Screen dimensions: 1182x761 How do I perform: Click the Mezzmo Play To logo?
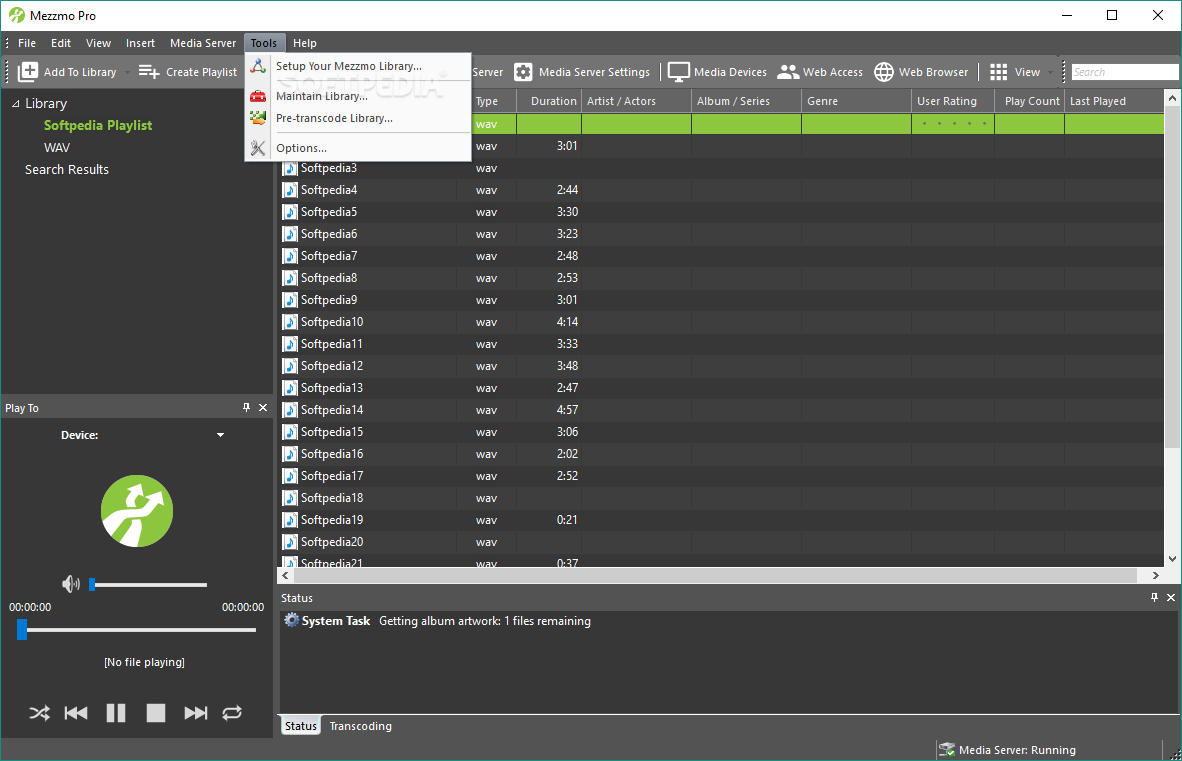[x=137, y=511]
